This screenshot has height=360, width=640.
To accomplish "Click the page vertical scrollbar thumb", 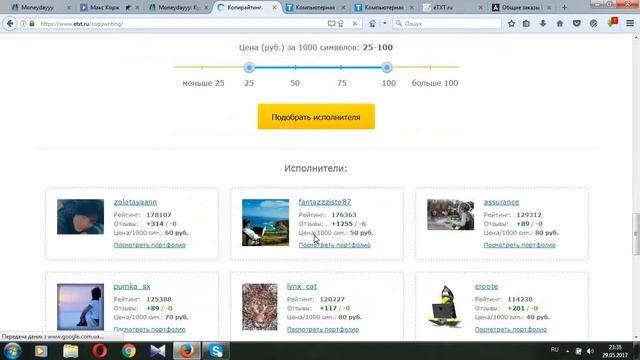I will pyautogui.click(x=636, y=234).
